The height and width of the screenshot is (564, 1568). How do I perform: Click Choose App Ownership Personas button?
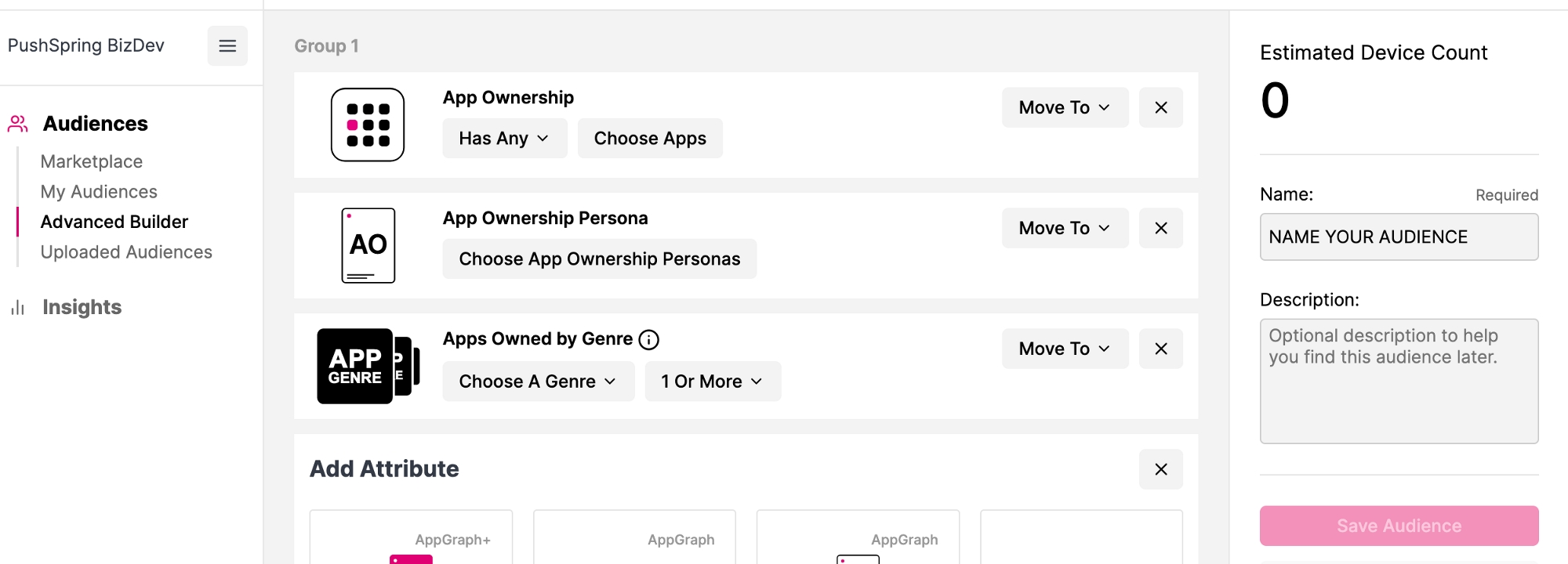pyautogui.click(x=600, y=259)
